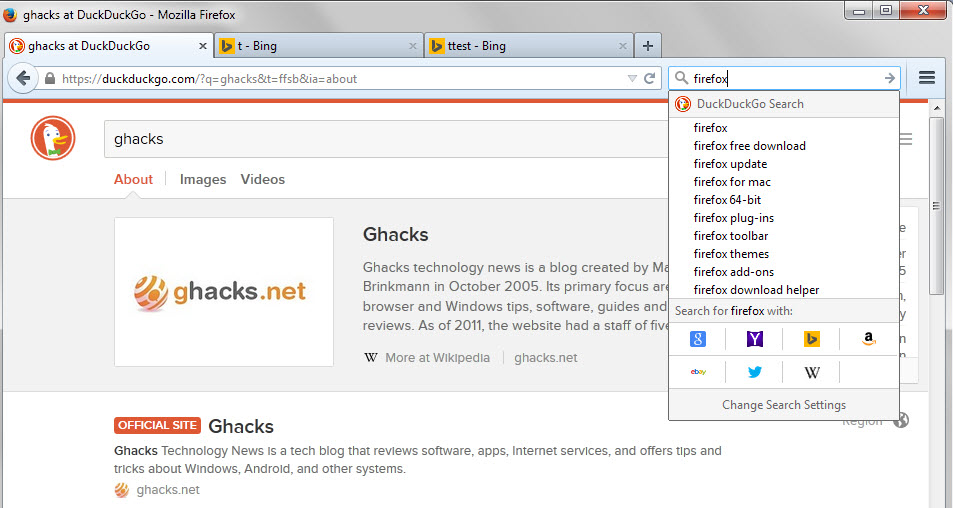Close the 'ttest - Bing' tab
The width and height of the screenshot is (953, 508).
pos(622,46)
